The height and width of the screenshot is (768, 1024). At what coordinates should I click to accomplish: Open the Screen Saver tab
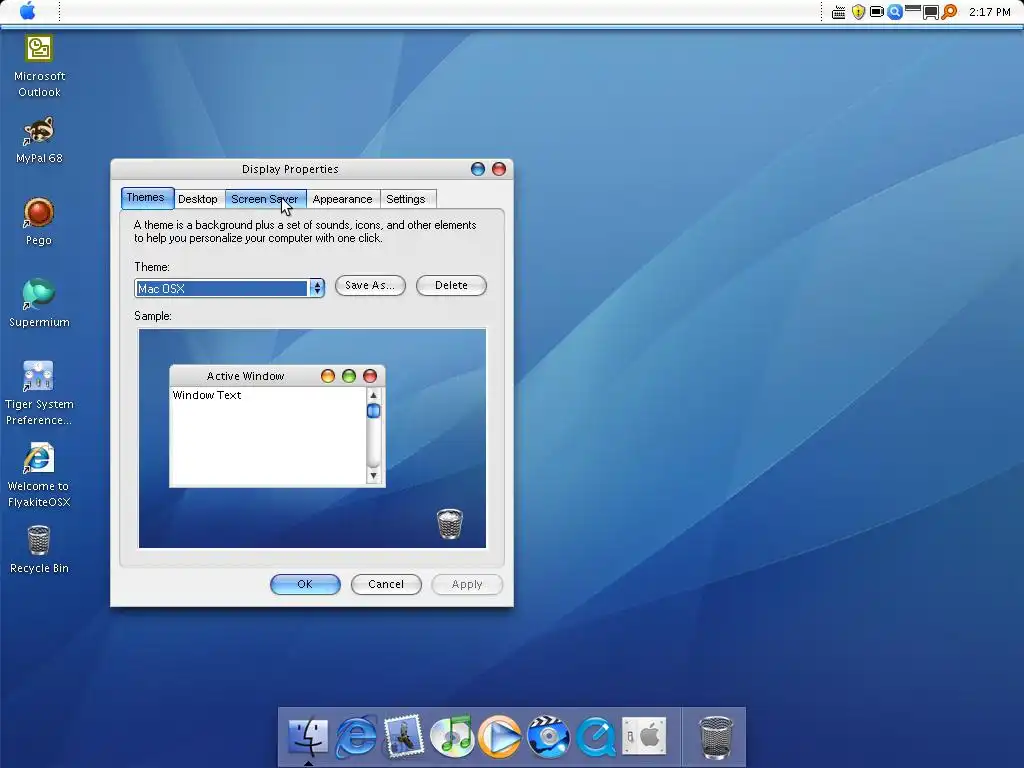tap(265, 199)
